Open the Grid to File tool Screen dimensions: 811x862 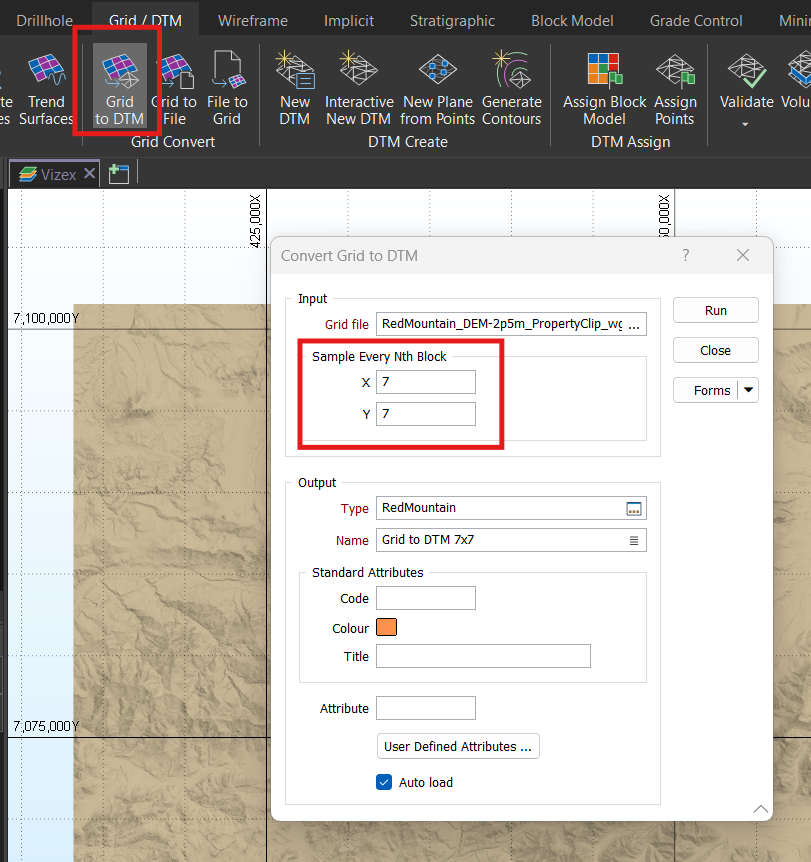(173, 89)
